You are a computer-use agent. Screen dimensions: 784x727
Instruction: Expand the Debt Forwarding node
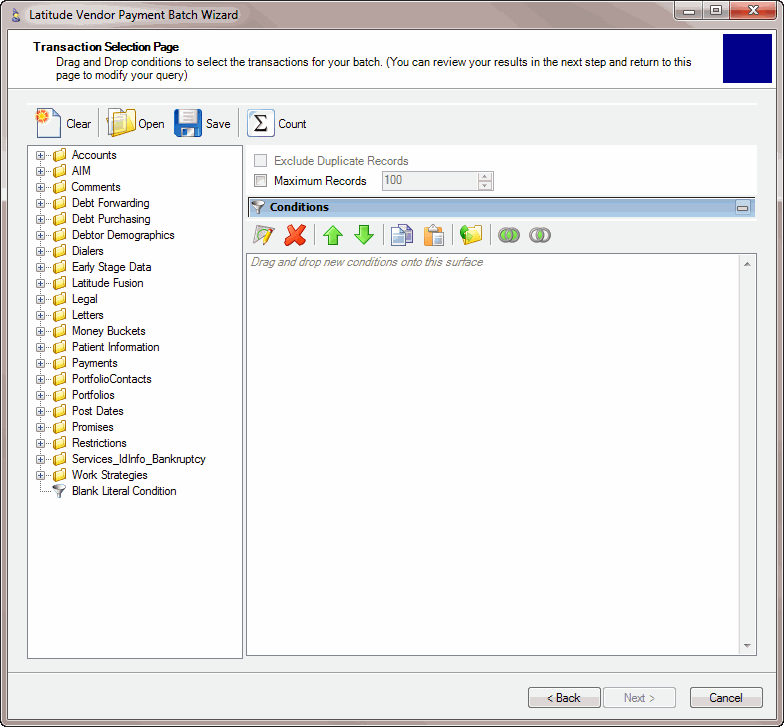pos(40,204)
